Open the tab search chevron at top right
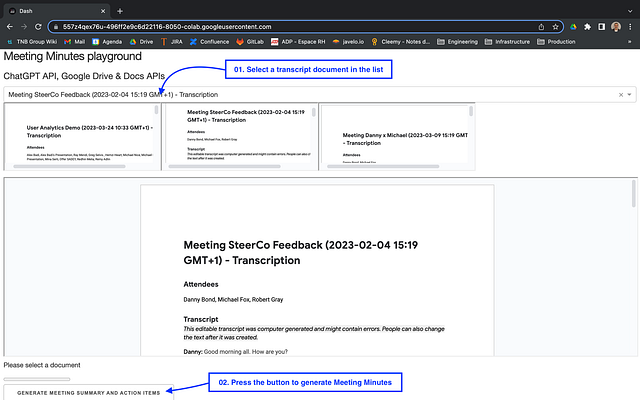 click(630, 11)
